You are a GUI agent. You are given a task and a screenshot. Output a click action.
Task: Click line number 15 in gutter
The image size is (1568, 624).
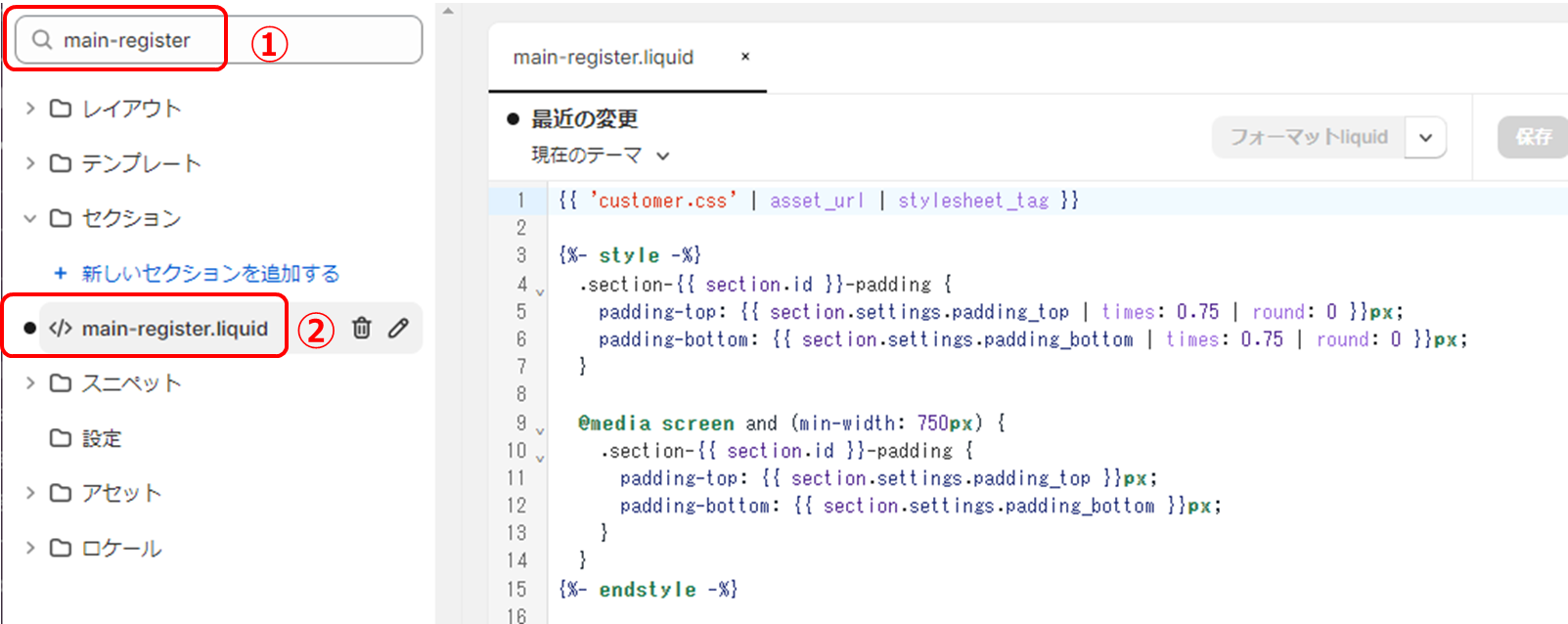tap(516, 590)
